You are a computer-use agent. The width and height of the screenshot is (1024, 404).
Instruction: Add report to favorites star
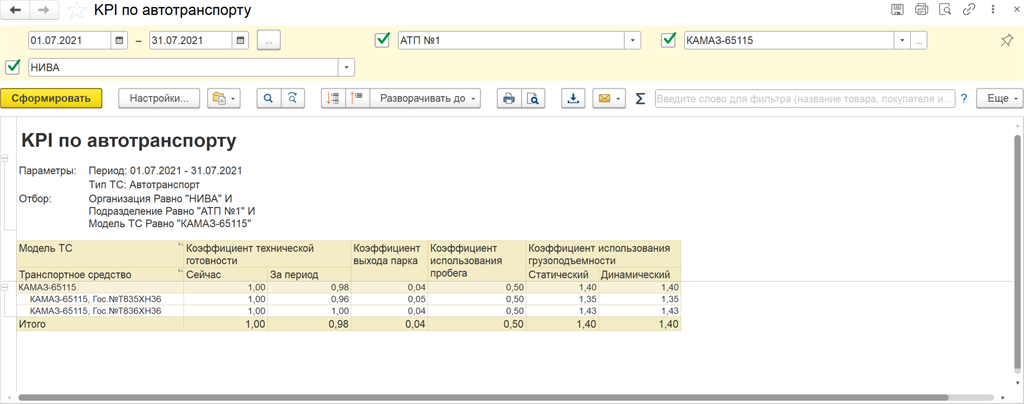click(75, 11)
